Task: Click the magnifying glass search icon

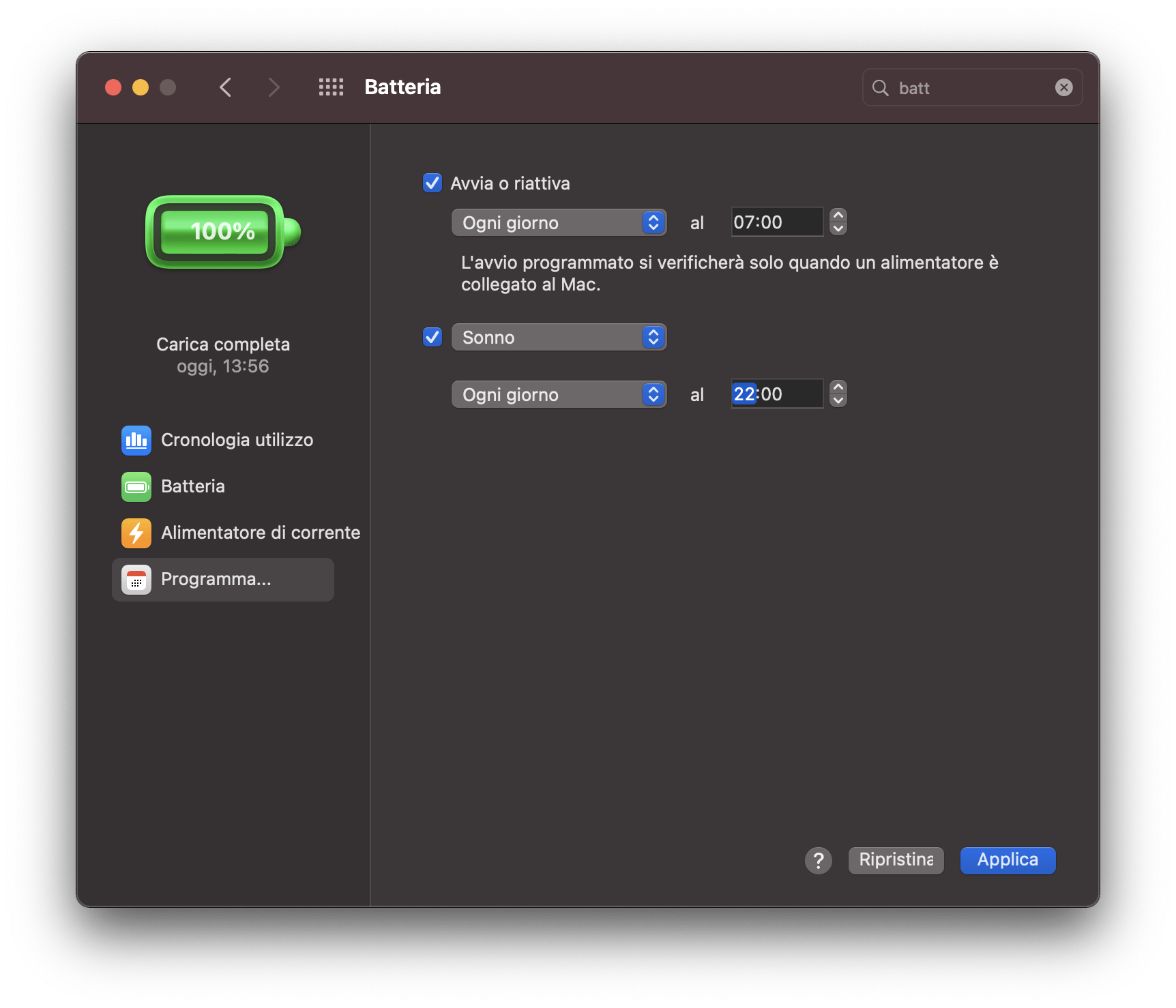Action: coord(881,88)
